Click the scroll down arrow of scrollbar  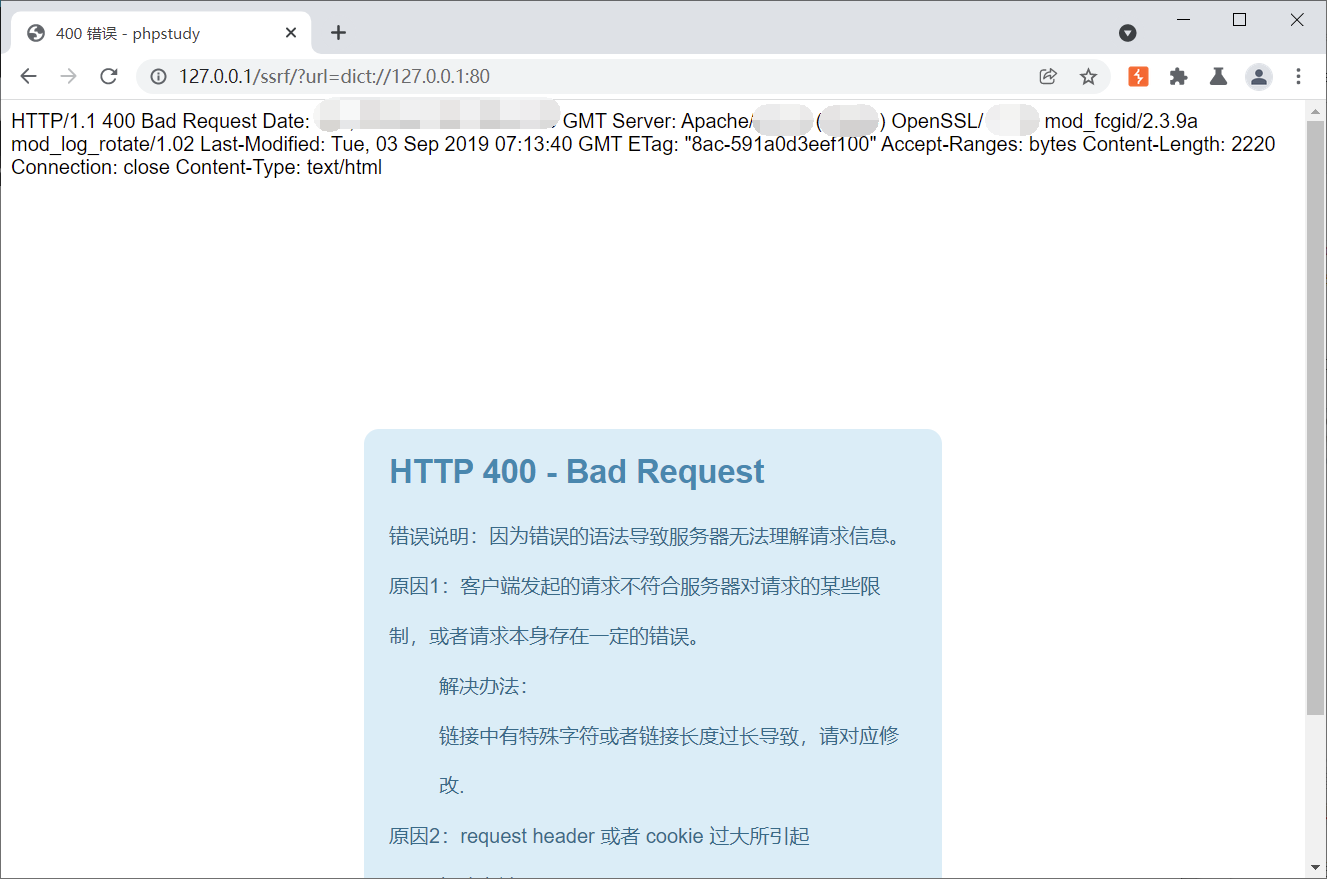(1315, 867)
